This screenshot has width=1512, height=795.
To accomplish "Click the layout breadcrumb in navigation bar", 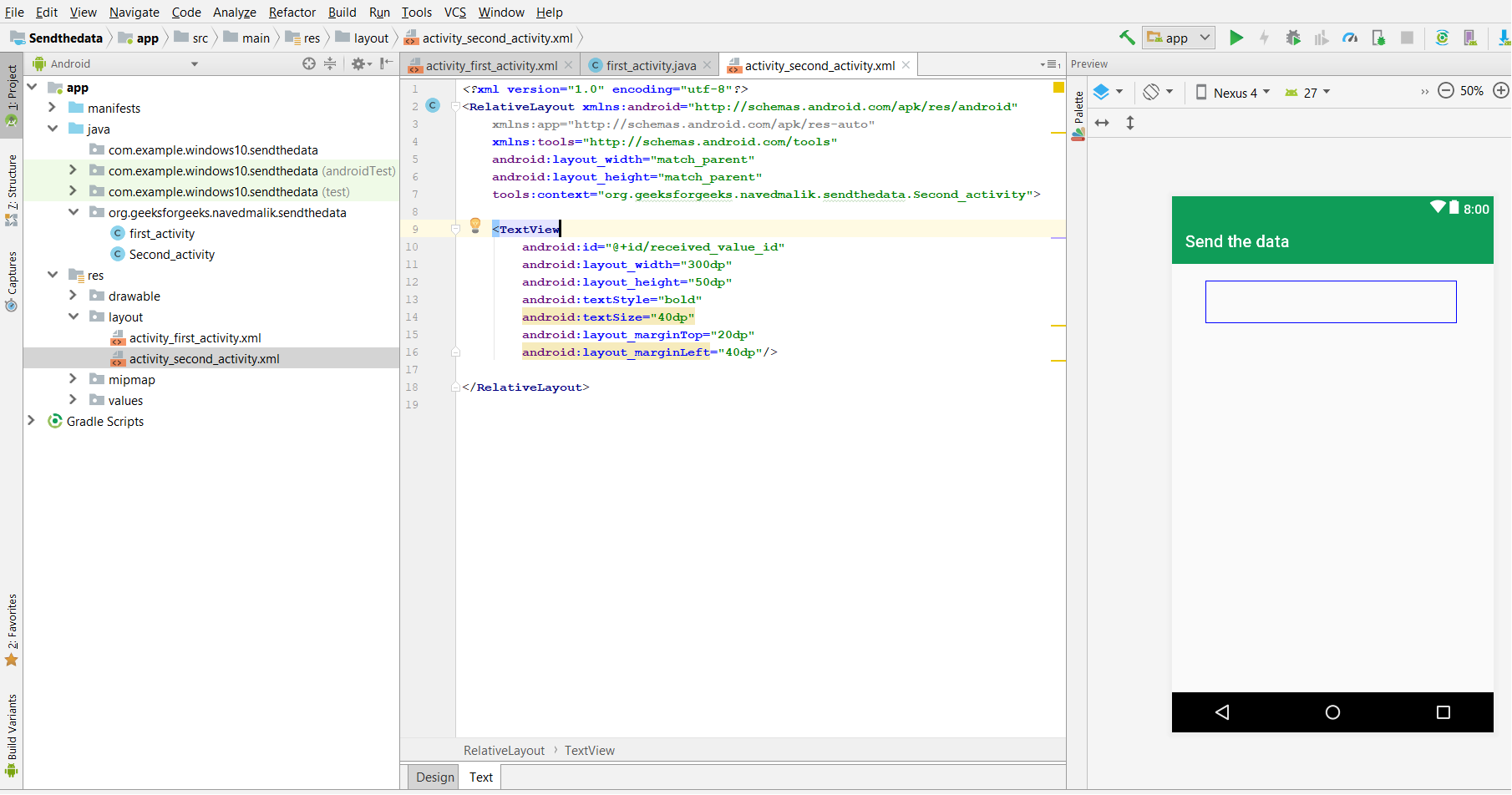I will coord(362,38).
